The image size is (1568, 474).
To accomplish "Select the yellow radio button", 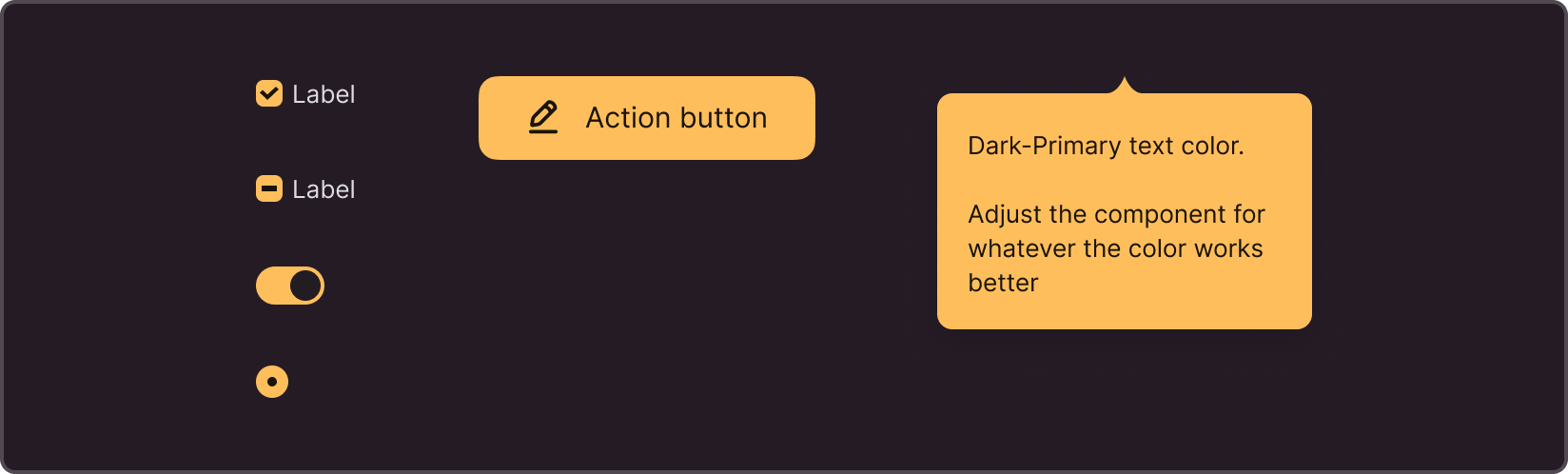I will tap(272, 382).
